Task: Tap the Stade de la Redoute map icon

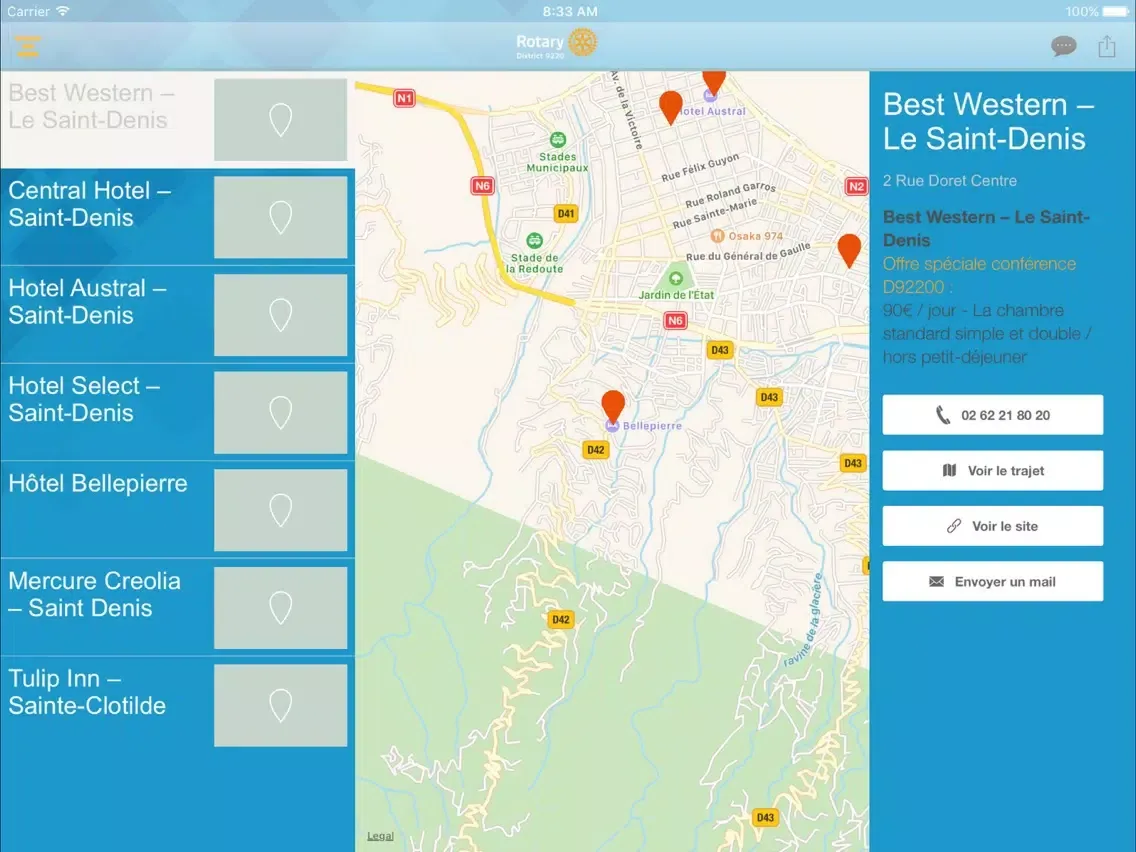Action: pyautogui.click(x=535, y=240)
